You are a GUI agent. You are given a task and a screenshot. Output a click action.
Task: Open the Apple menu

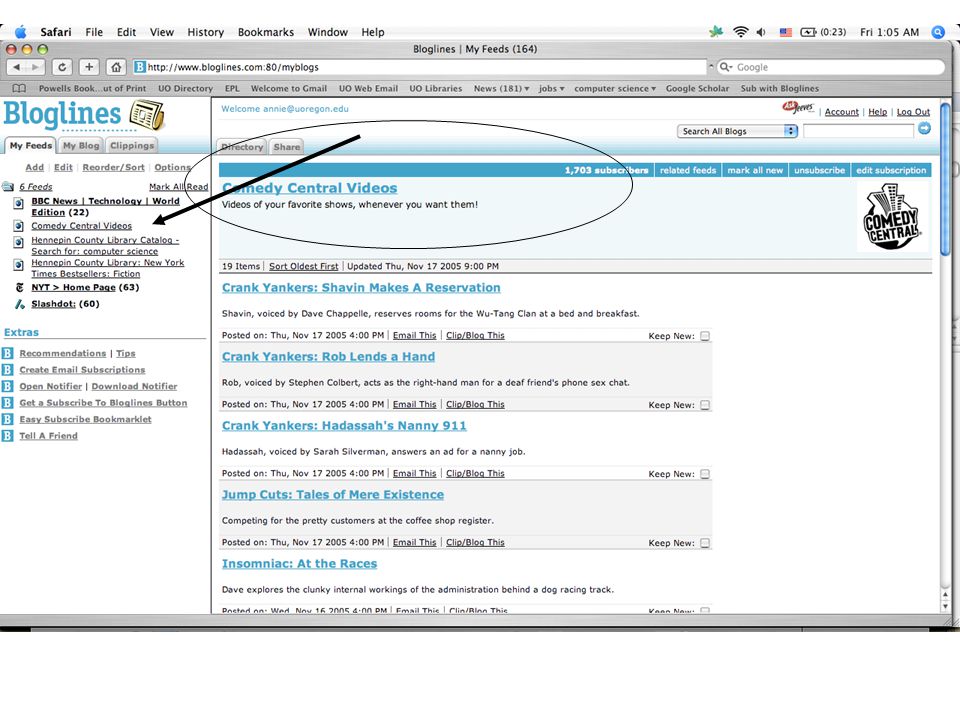pos(21,32)
